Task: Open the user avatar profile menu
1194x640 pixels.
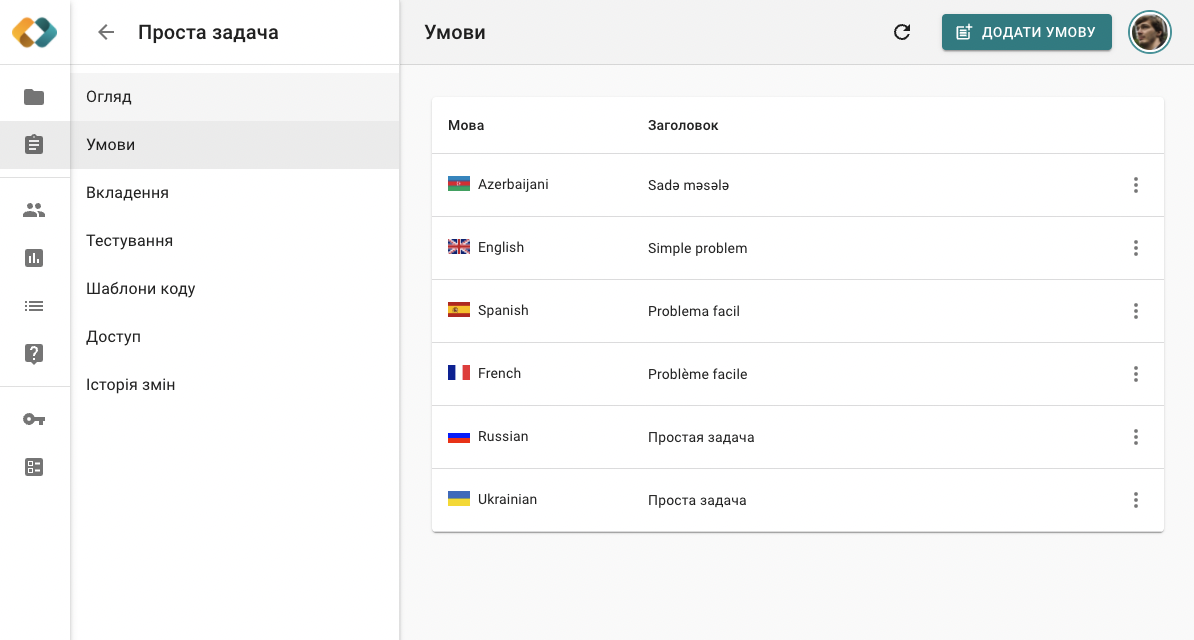Action: coord(1150,32)
